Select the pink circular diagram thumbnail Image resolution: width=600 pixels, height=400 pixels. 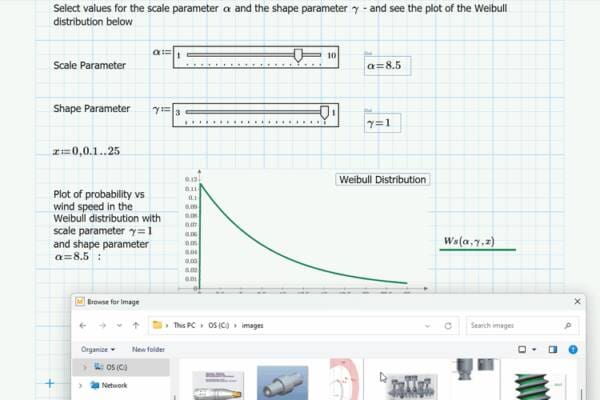[344, 380]
